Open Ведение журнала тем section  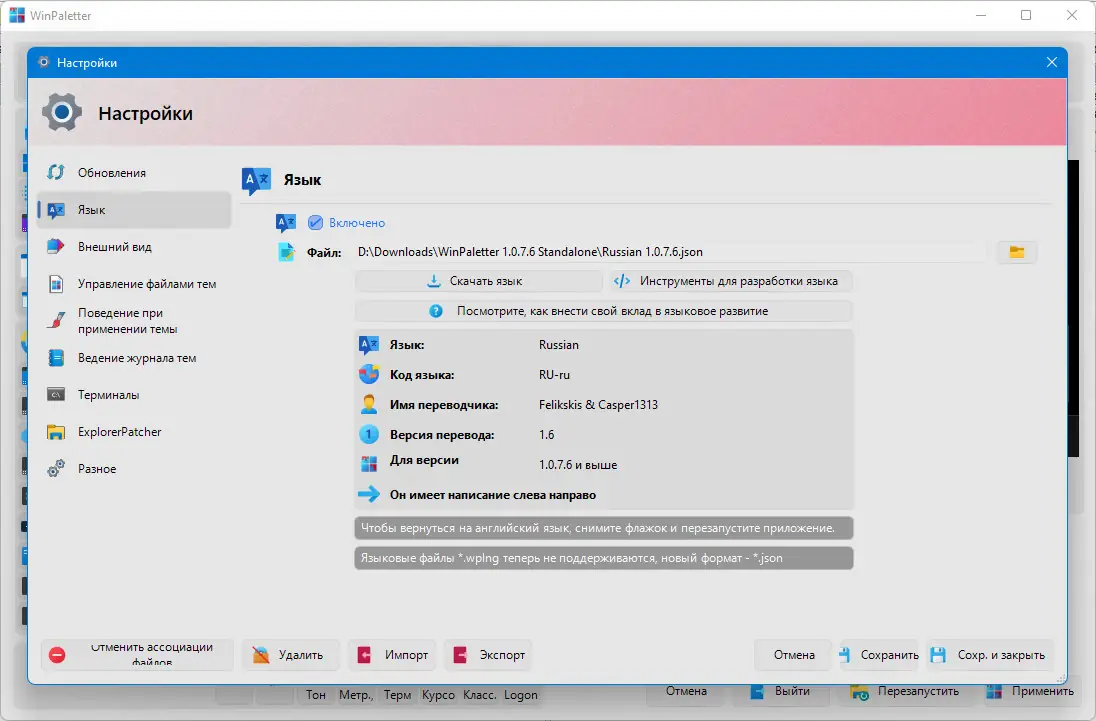pyautogui.click(x=134, y=358)
